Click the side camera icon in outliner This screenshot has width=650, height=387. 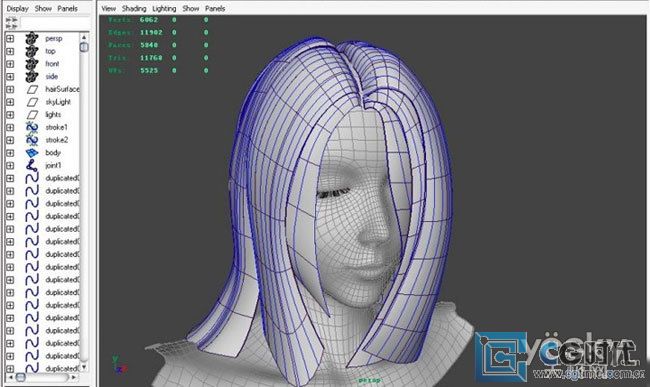(x=32, y=77)
